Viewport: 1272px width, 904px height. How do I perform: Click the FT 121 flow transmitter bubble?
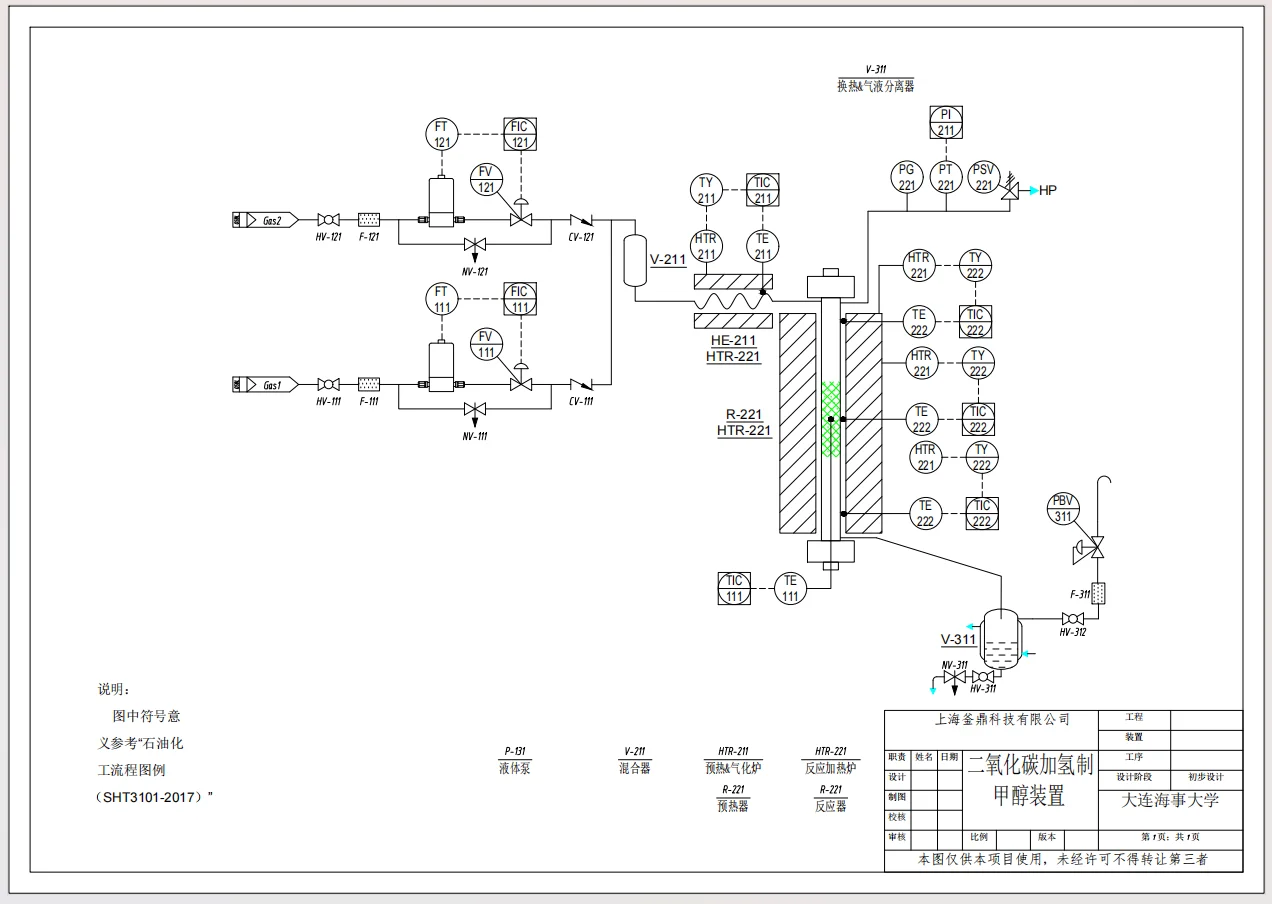tap(442, 134)
